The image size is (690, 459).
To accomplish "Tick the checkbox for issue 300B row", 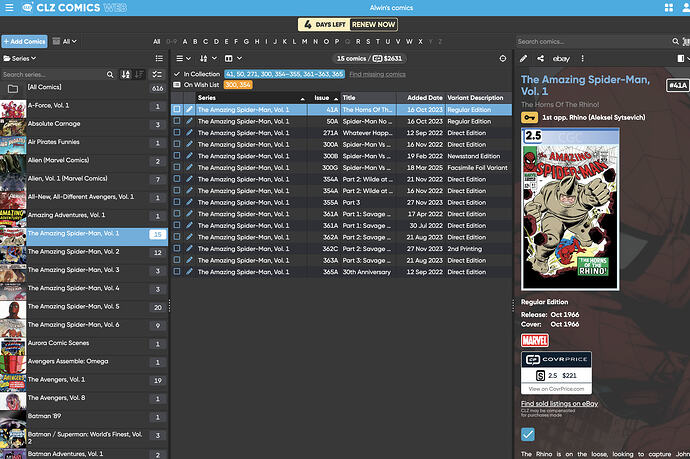I will click(177, 156).
